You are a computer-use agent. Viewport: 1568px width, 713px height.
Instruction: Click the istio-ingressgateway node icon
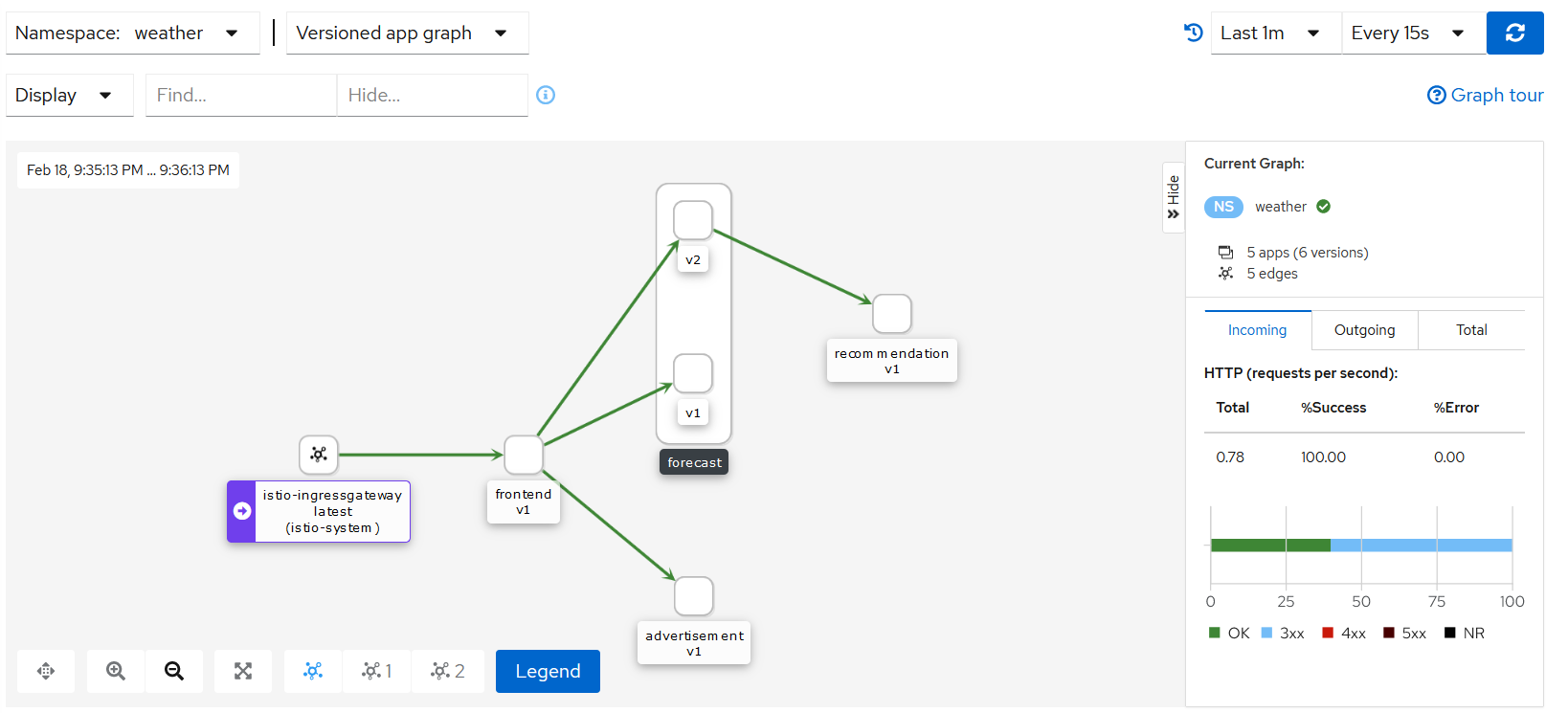319,455
